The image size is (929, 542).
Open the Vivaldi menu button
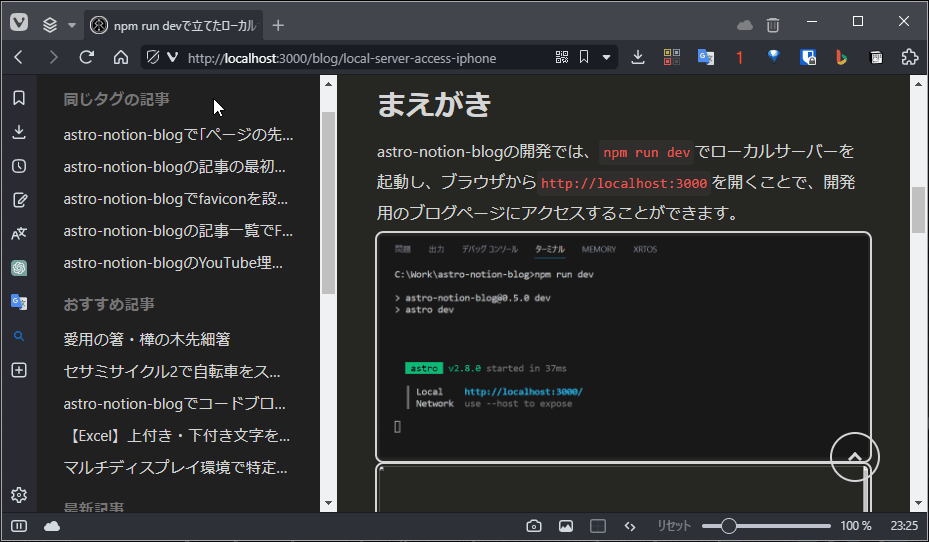[19, 23]
